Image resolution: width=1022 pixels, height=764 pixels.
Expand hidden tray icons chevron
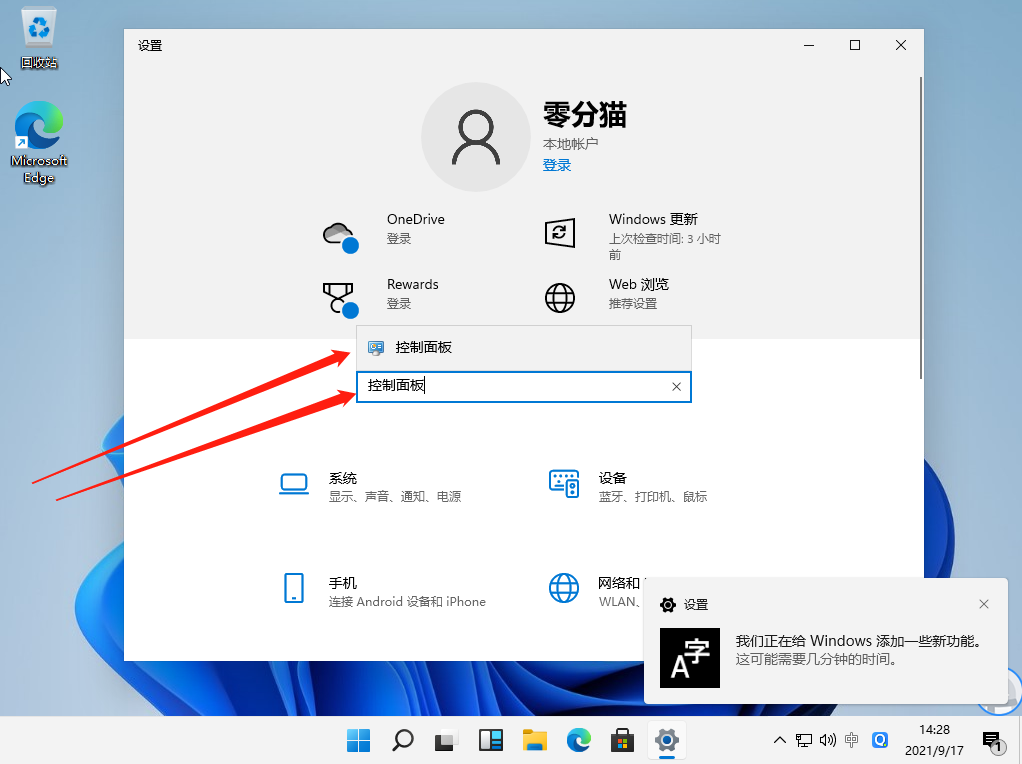coord(779,740)
